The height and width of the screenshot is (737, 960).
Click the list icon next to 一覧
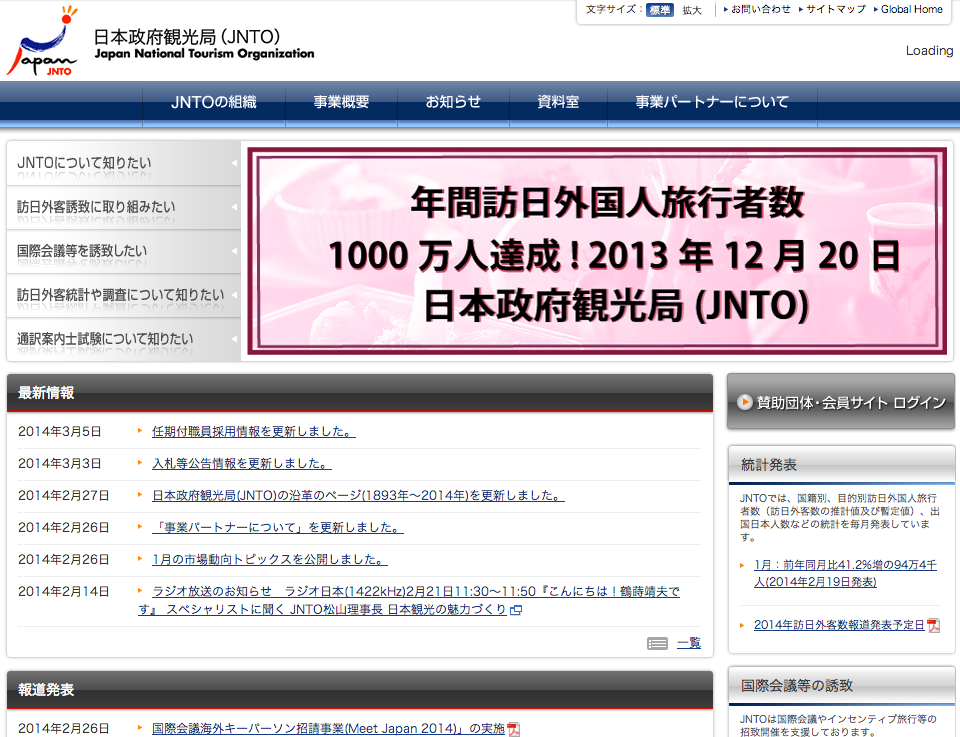[x=658, y=643]
